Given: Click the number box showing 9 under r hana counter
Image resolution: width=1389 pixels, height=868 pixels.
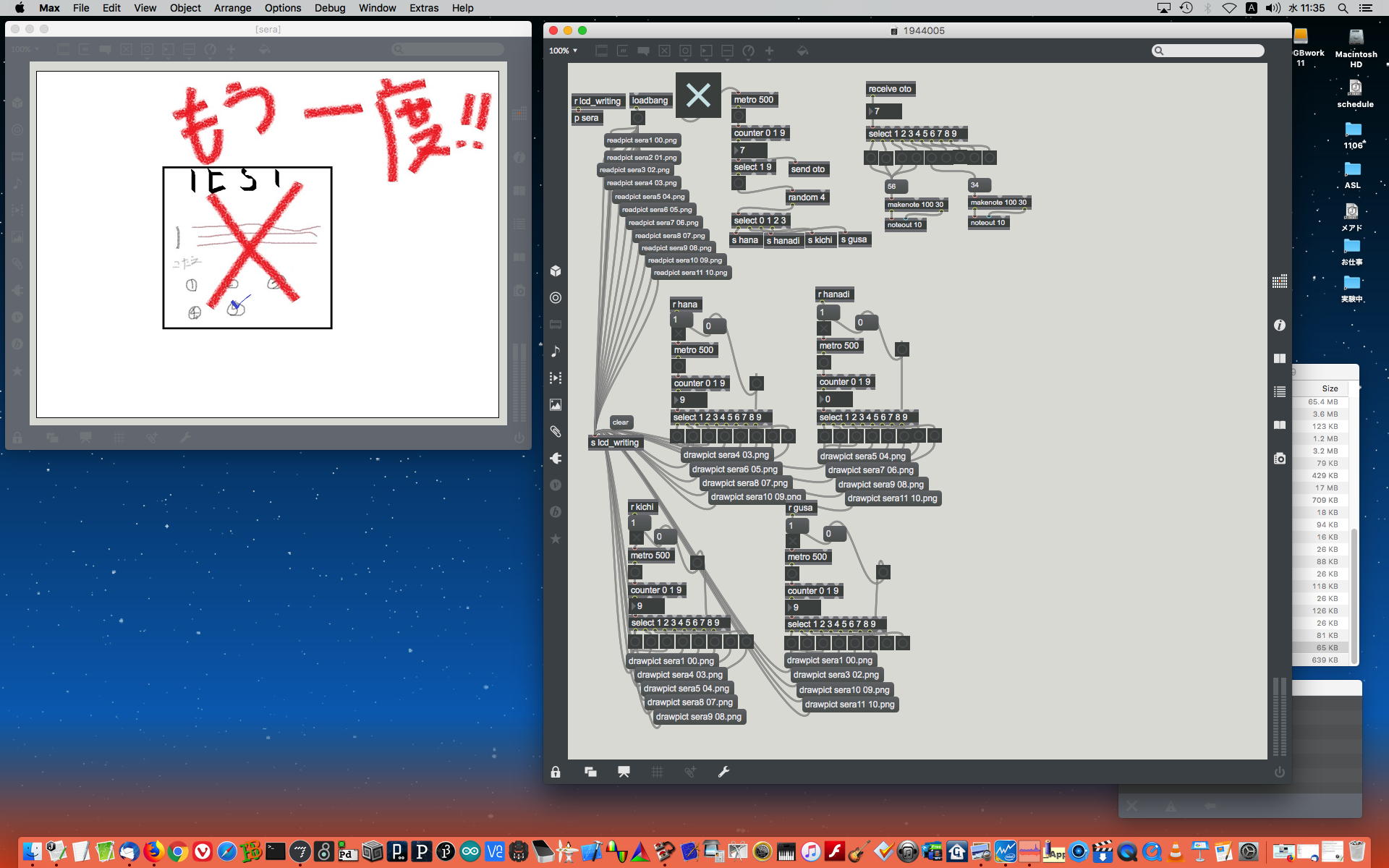Looking at the screenshot, I should (691, 400).
